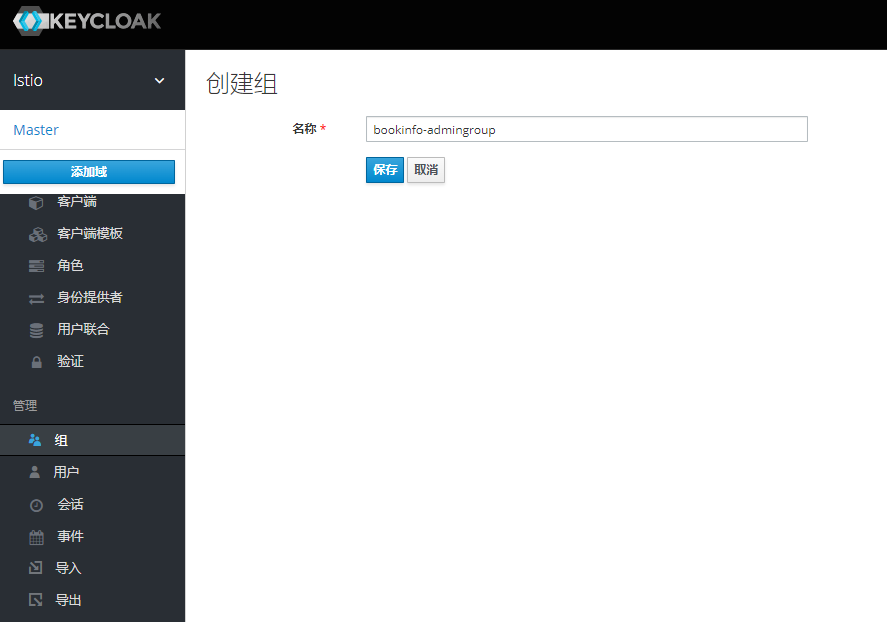
Task: Click the 客户端模板 cubes icon
Action: click(x=37, y=234)
